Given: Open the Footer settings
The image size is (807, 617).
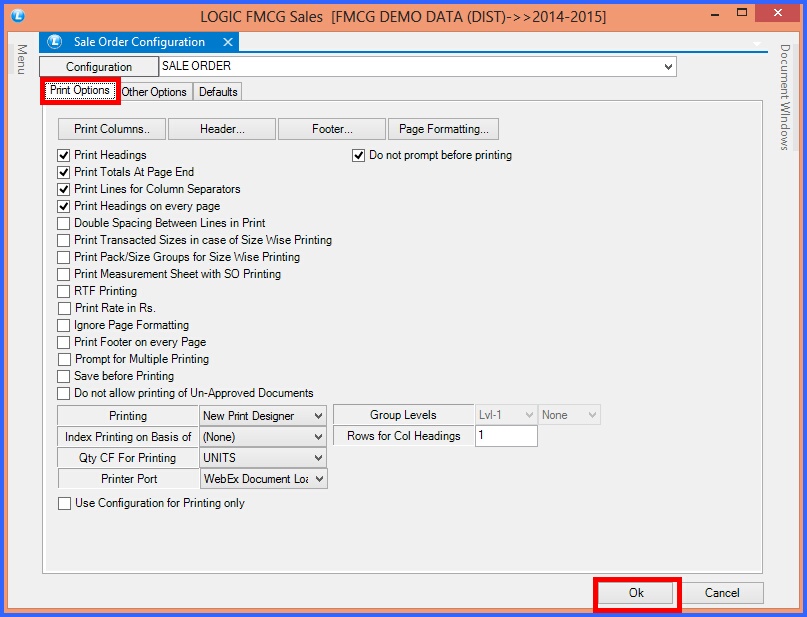Looking at the screenshot, I should (332, 129).
